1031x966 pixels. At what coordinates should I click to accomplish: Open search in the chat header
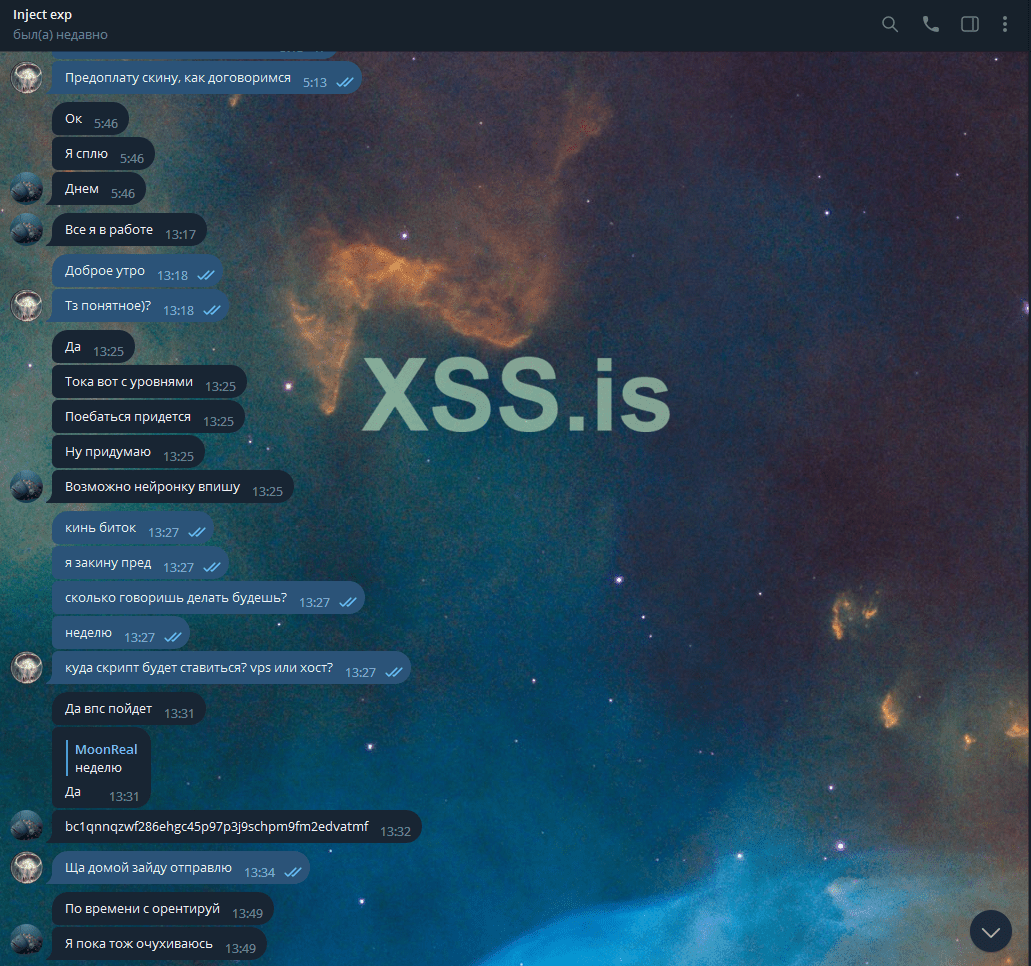pos(890,24)
